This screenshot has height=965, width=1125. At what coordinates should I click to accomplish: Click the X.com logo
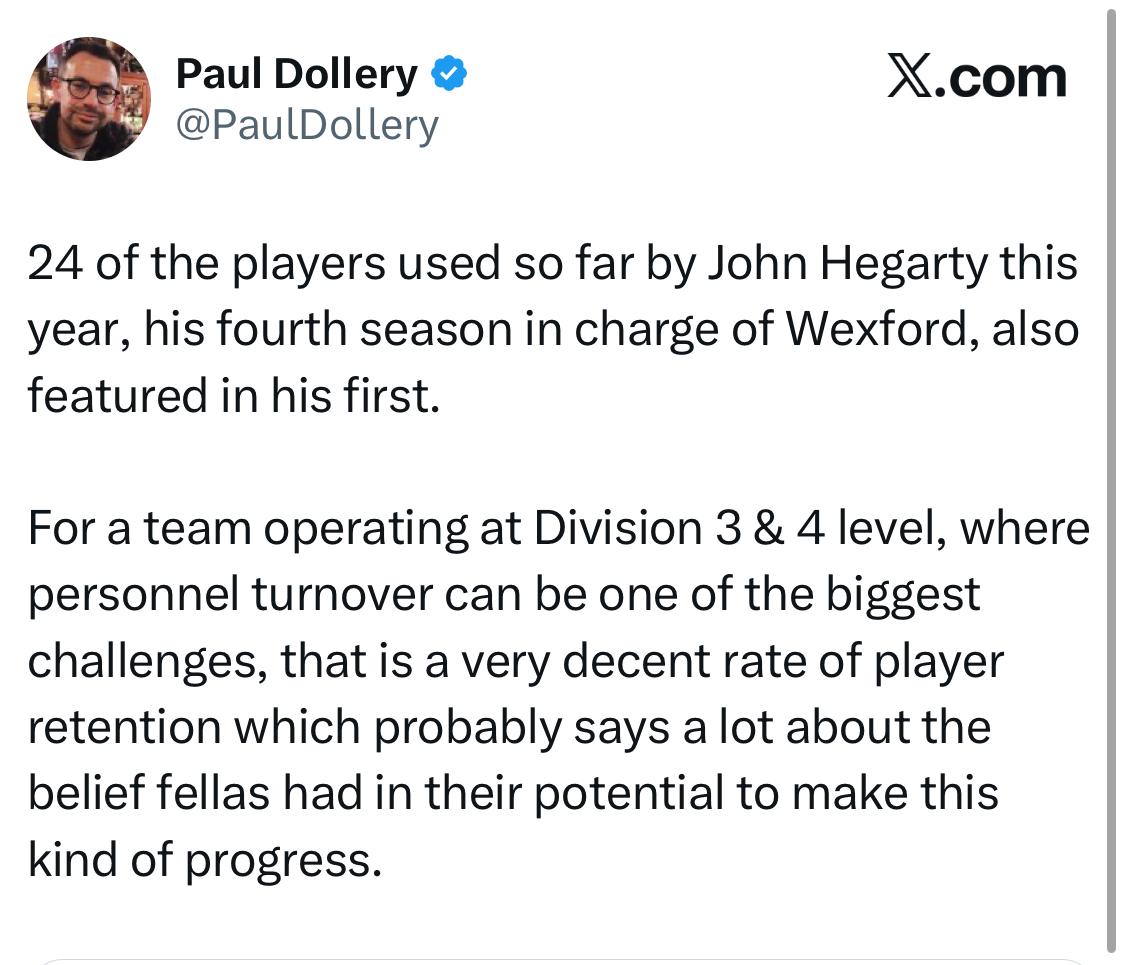pyautogui.click(x=977, y=78)
